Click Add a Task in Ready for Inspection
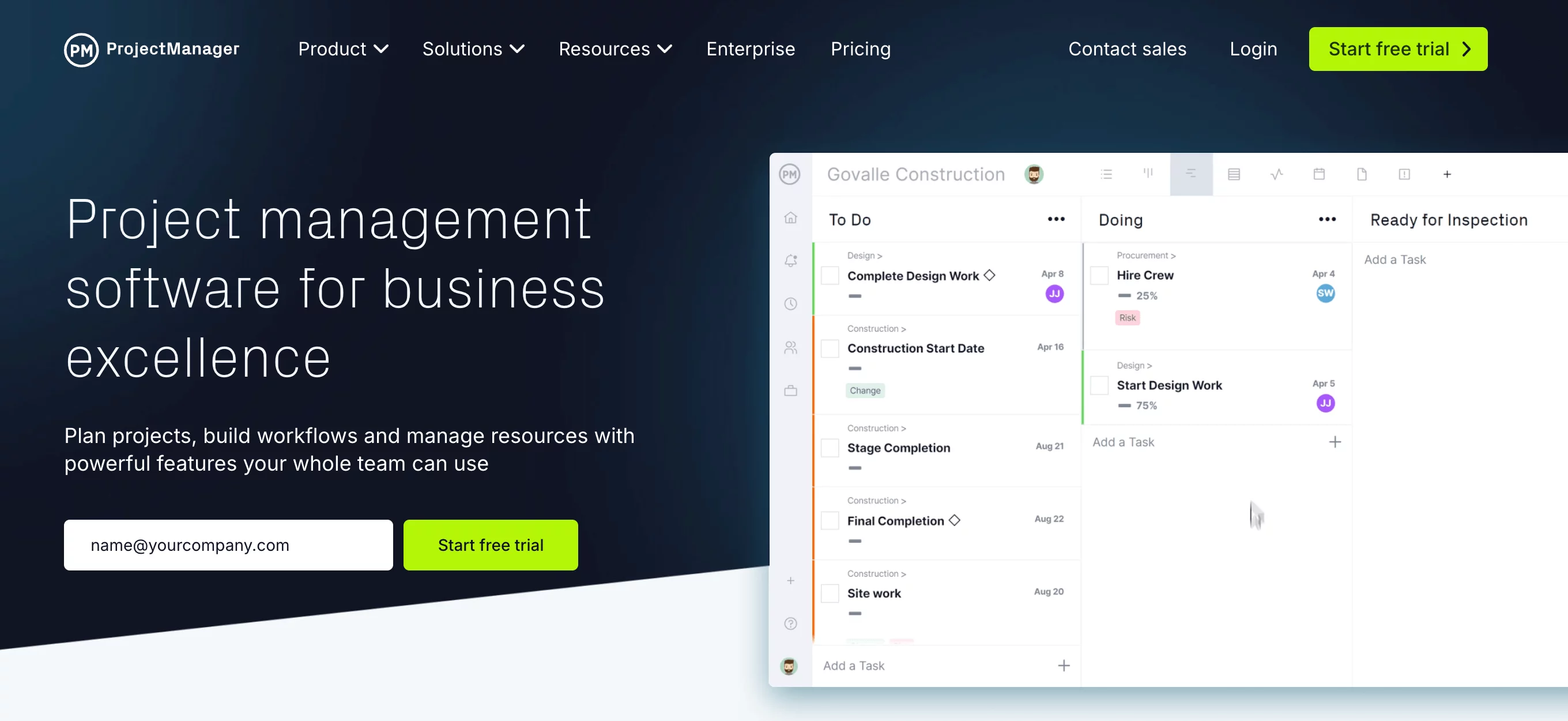The width and height of the screenshot is (1568, 721). 1394,260
